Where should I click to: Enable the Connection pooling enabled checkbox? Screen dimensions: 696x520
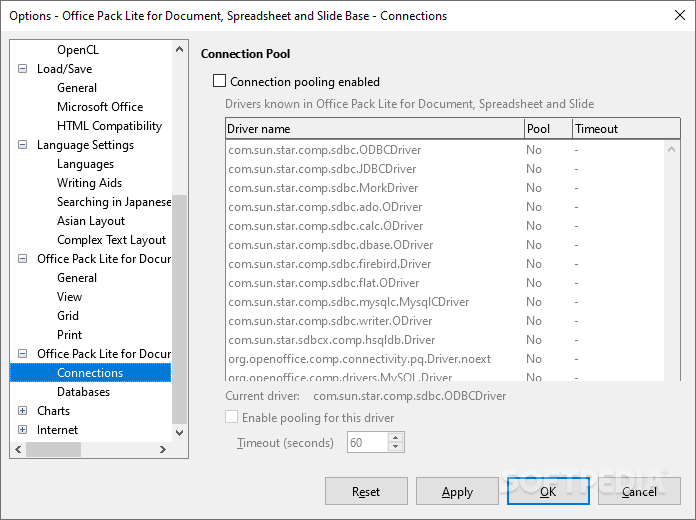(x=219, y=81)
